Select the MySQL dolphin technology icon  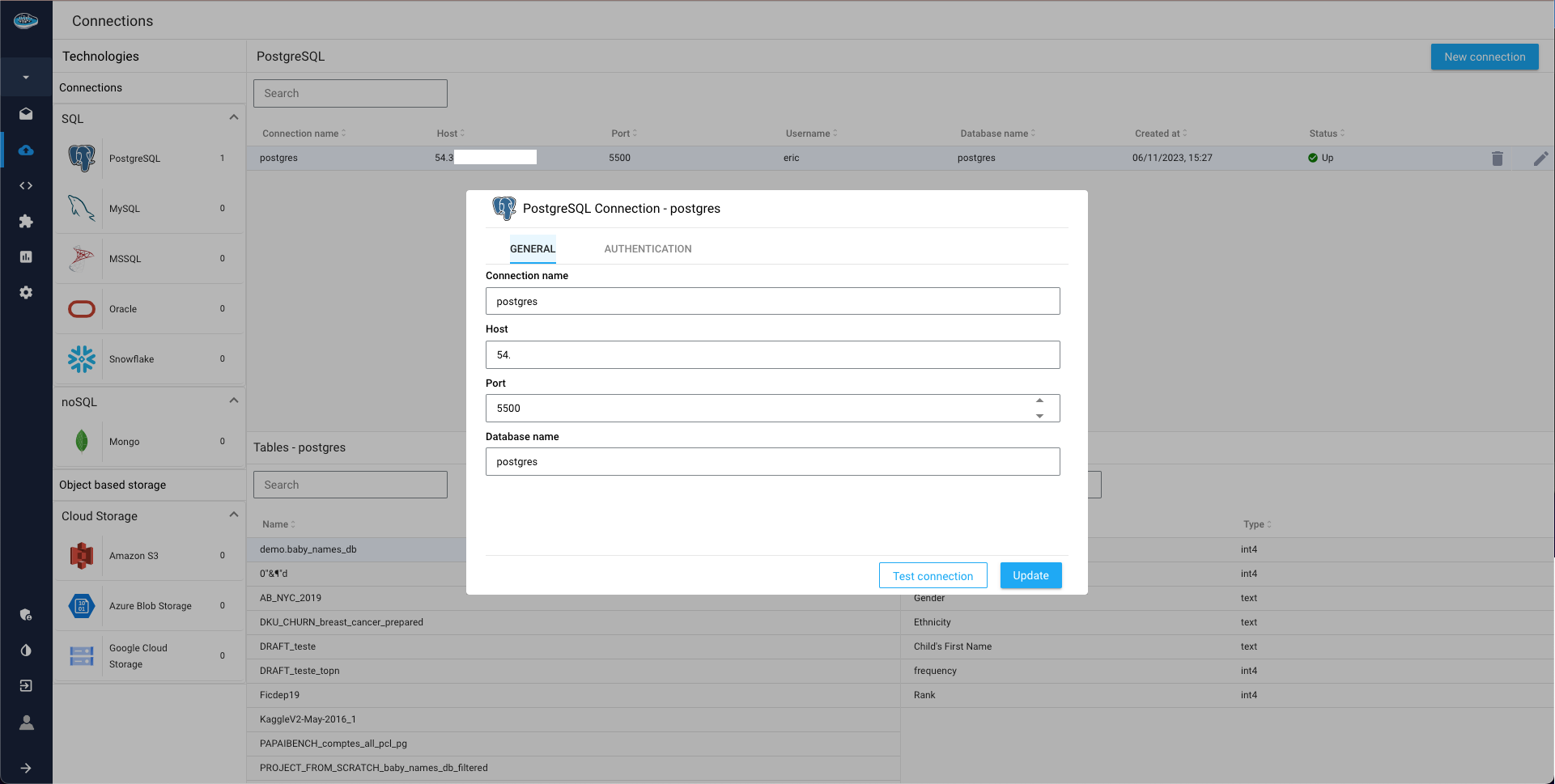(x=82, y=209)
